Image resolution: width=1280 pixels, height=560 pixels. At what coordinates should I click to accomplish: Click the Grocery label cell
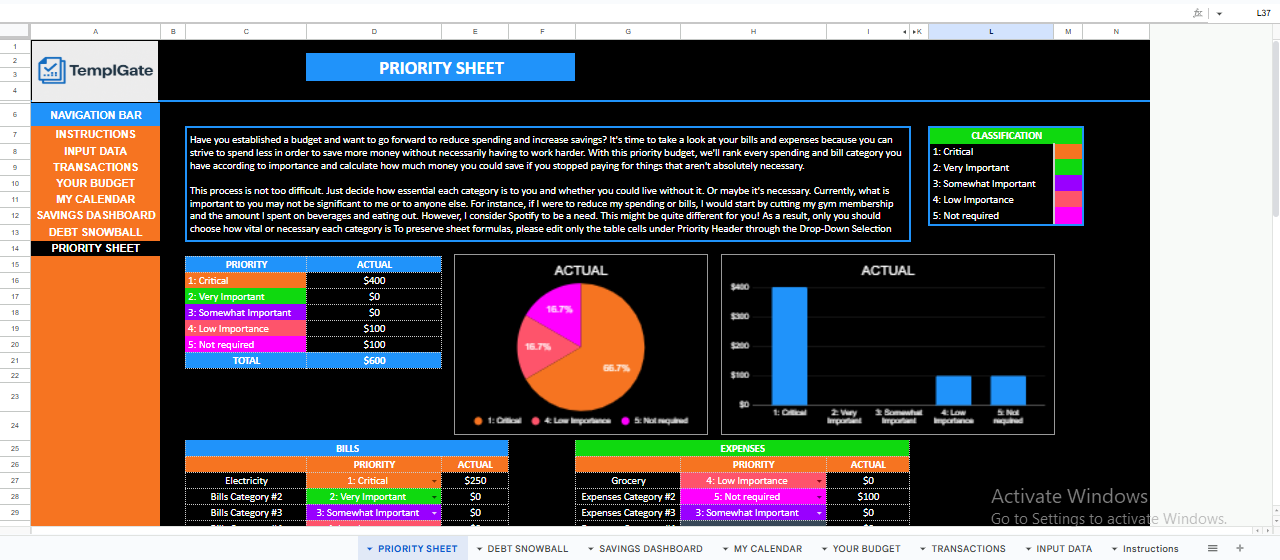tap(628, 481)
